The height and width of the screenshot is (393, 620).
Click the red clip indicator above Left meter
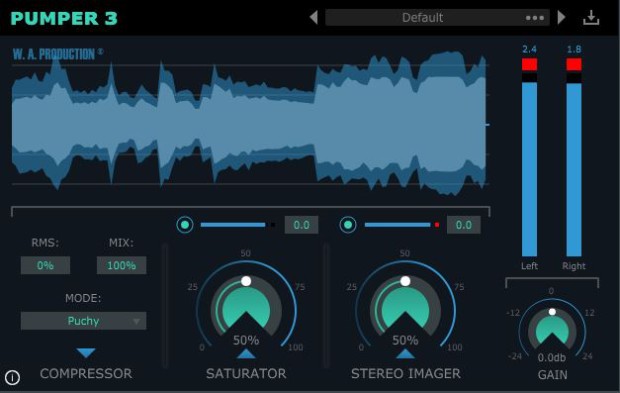[529, 64]
